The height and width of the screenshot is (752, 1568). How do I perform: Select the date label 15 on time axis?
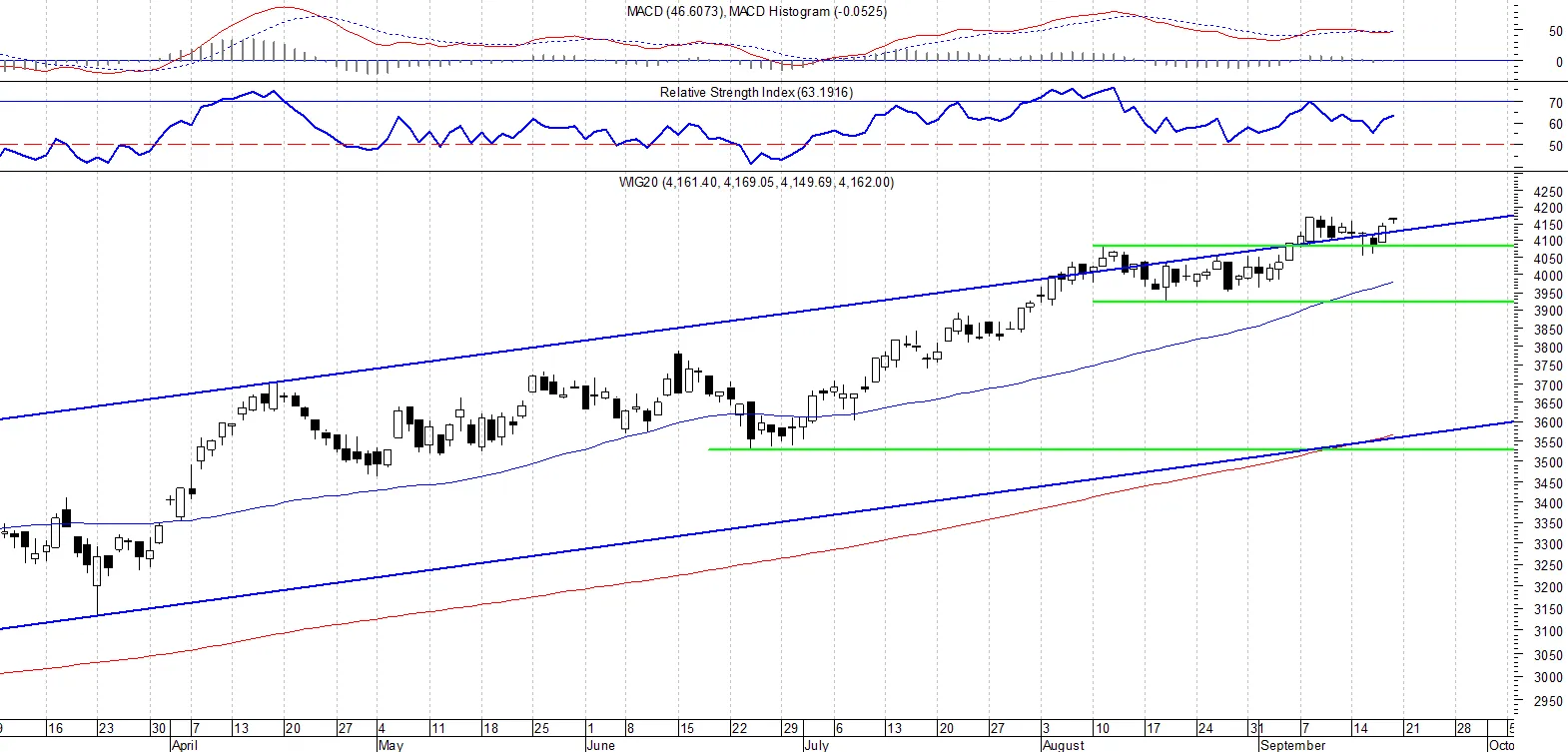687,729
